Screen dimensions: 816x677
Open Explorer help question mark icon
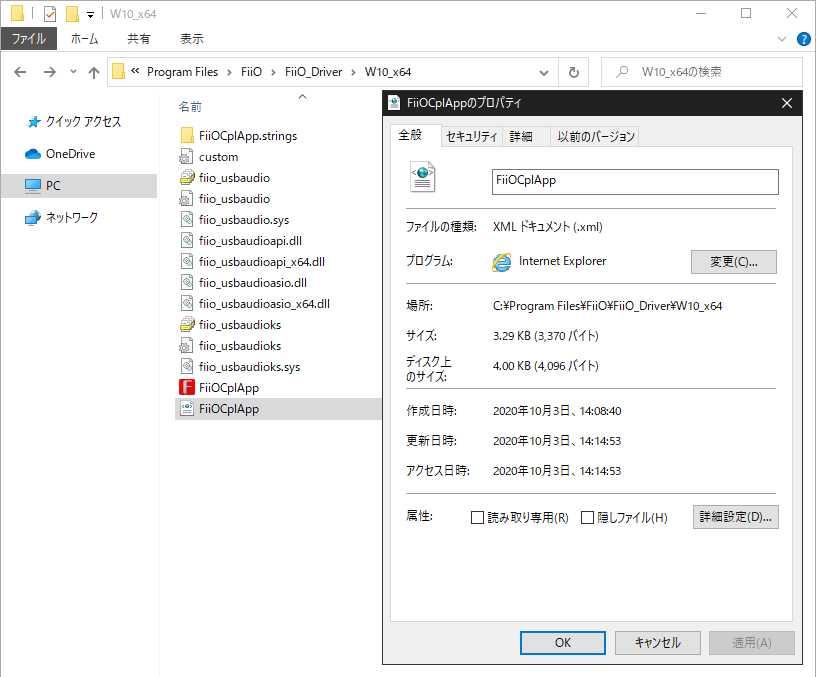[x=804, y=39]
